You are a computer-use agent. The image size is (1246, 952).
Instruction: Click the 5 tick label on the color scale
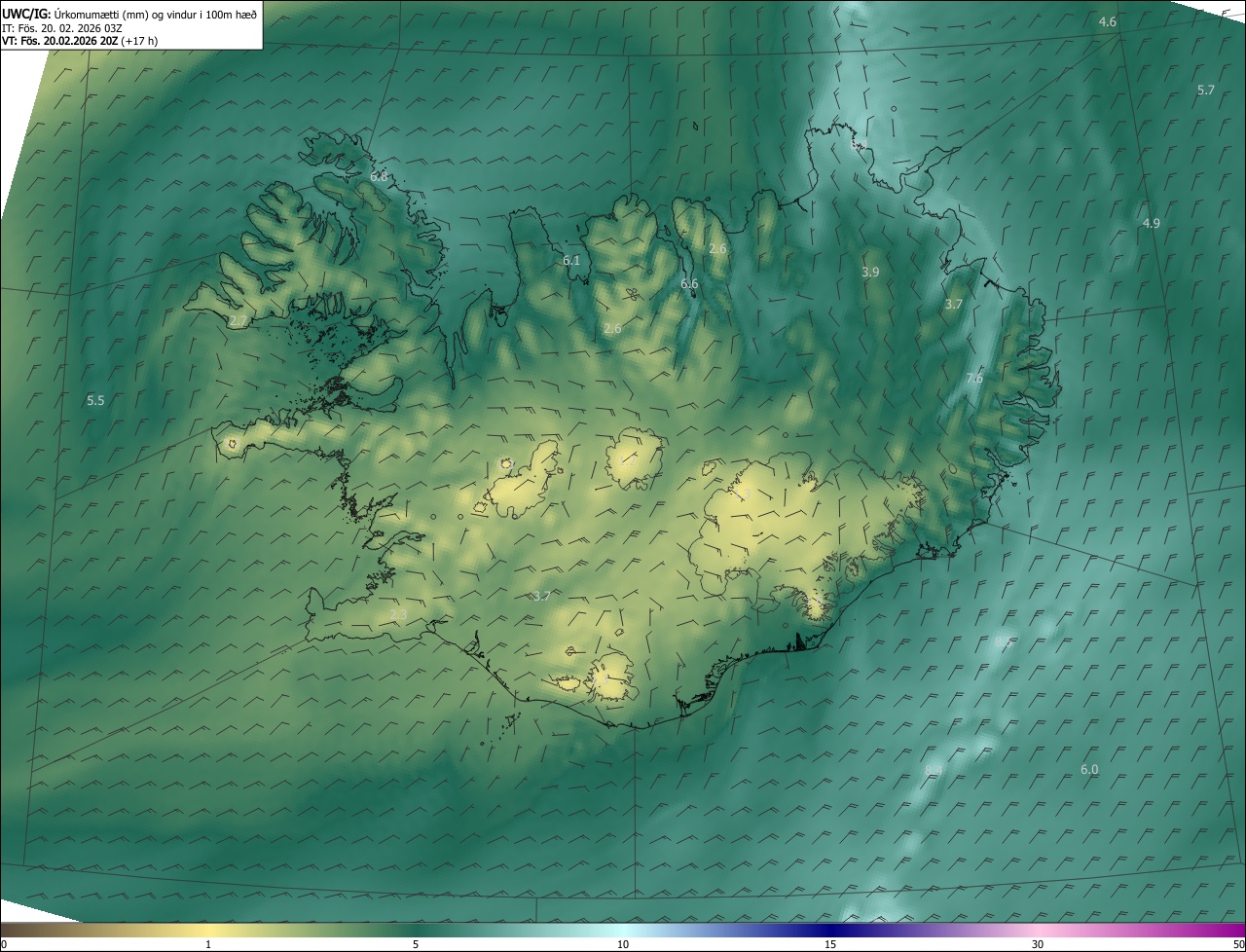416,944
